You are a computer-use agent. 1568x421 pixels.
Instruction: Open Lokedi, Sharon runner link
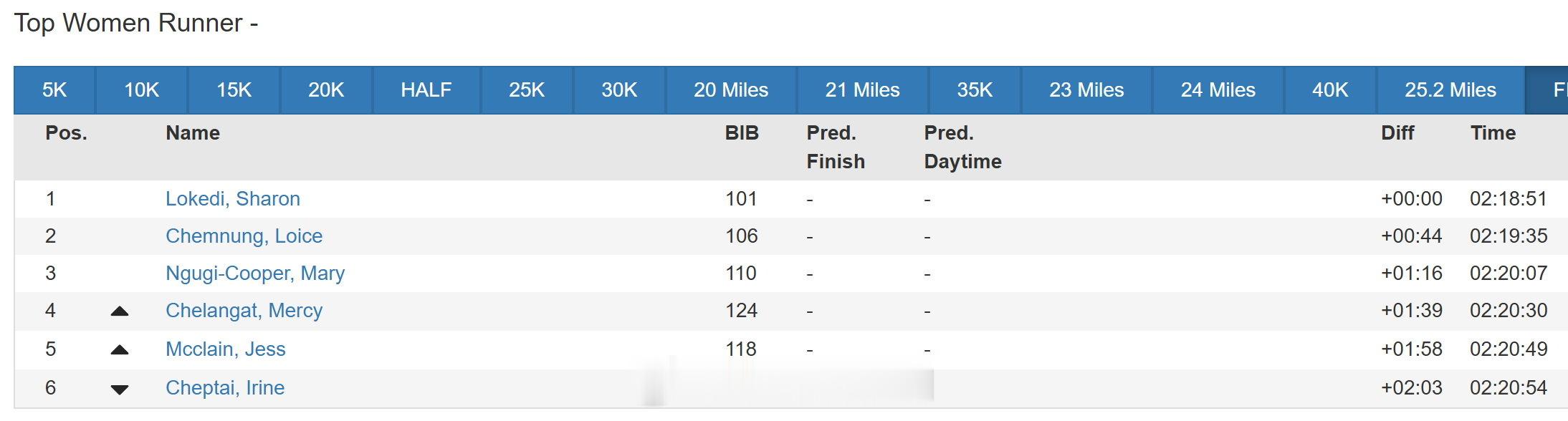(233, 199)
